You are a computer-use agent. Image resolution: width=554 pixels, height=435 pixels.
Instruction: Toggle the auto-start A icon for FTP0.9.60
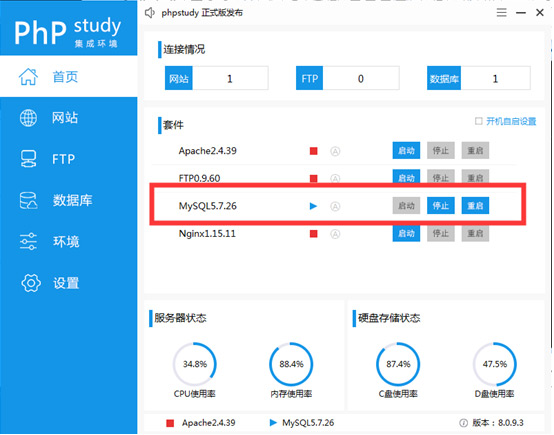335,178
